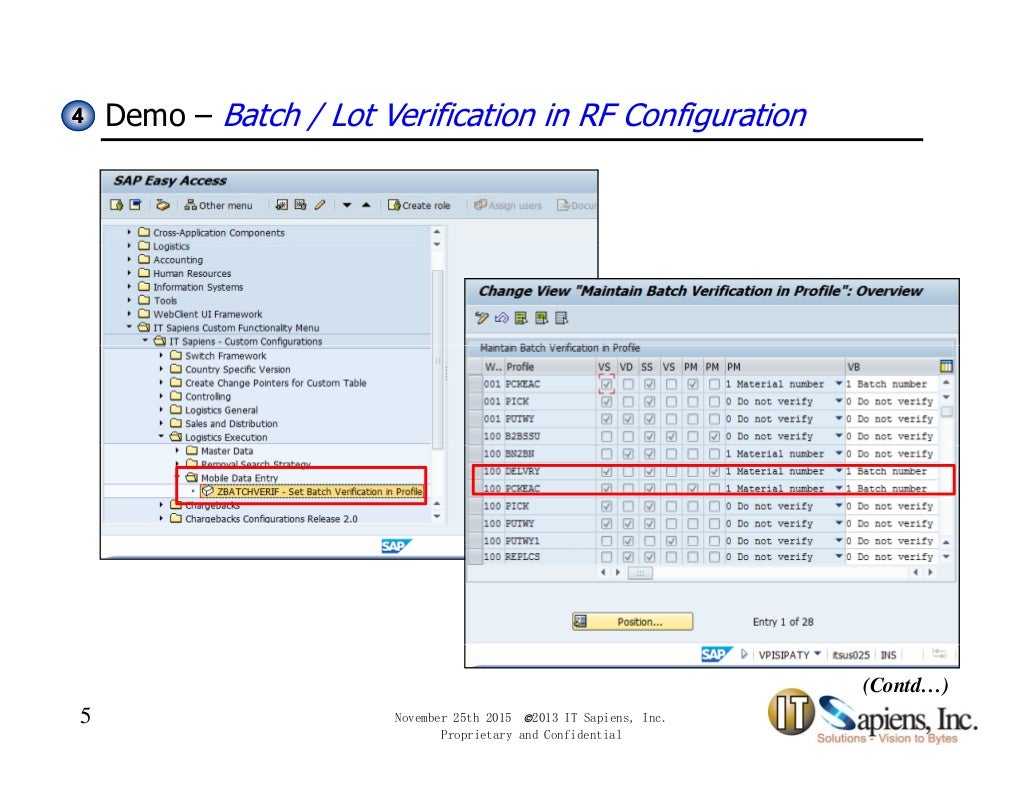Click table vertical scroll down arrow near REPLCS row
Viewport: 1024px width, 792px height.
click(946, 557)
